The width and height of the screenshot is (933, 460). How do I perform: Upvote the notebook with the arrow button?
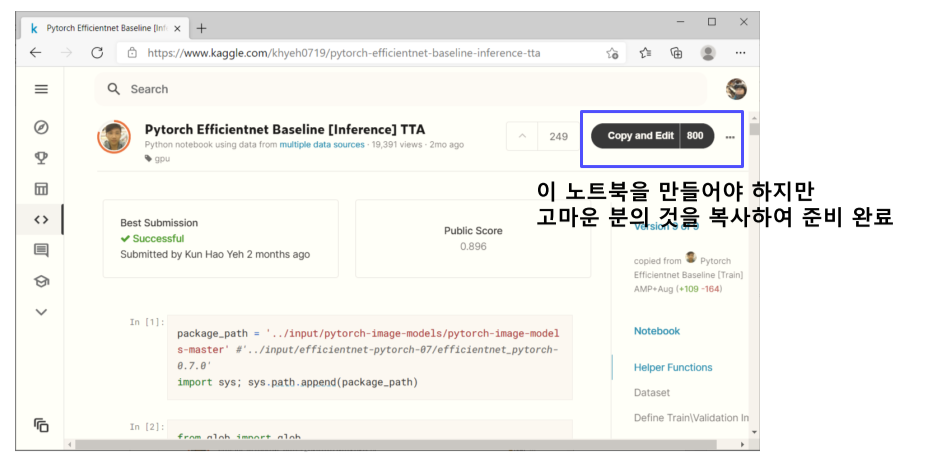pos(522,136)
